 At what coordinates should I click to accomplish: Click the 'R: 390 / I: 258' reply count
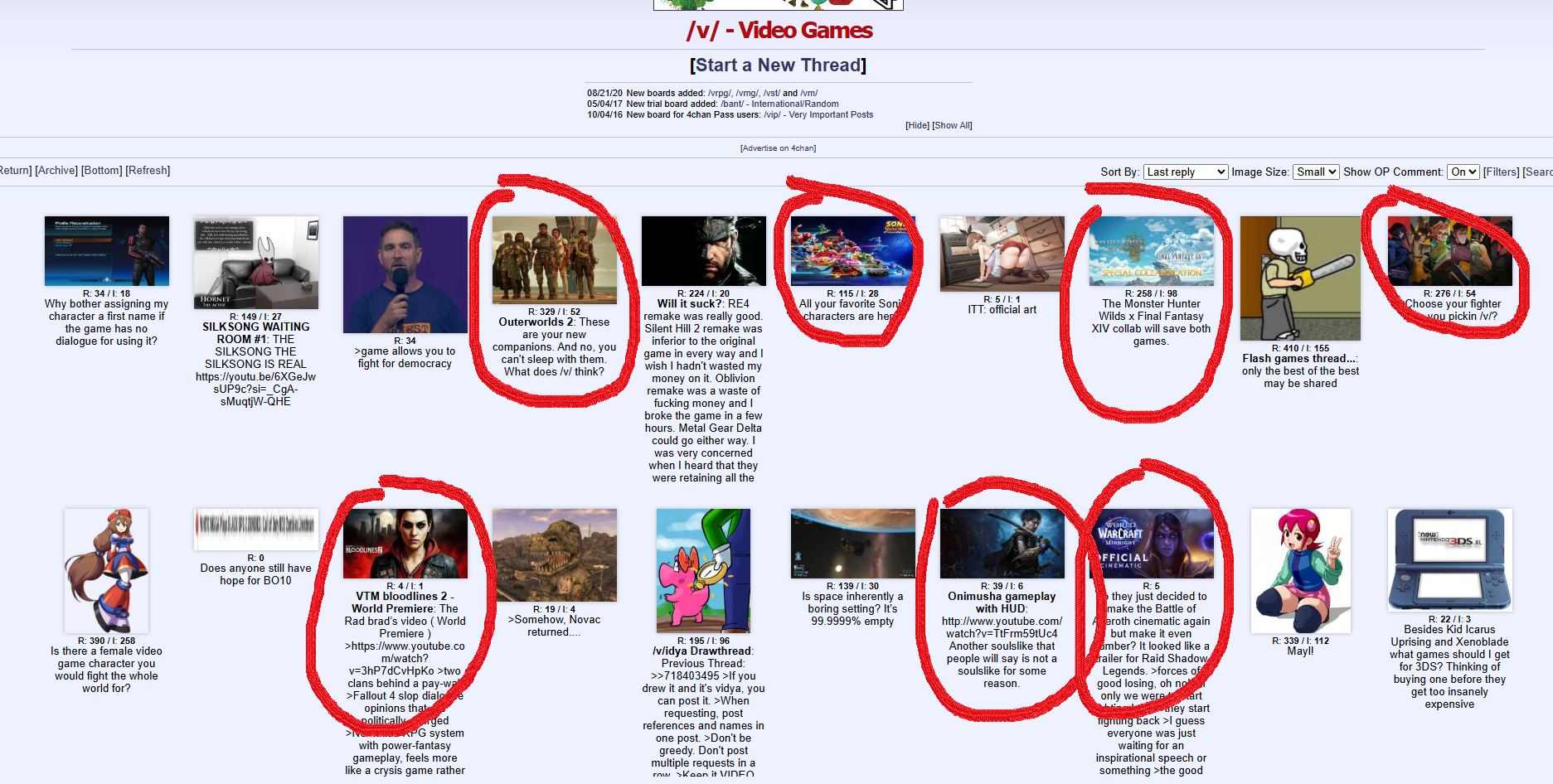(x=107, y=641)
